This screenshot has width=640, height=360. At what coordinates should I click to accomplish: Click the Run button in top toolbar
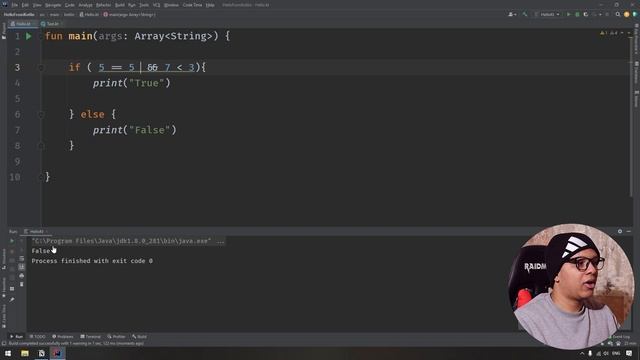point(568,14)
